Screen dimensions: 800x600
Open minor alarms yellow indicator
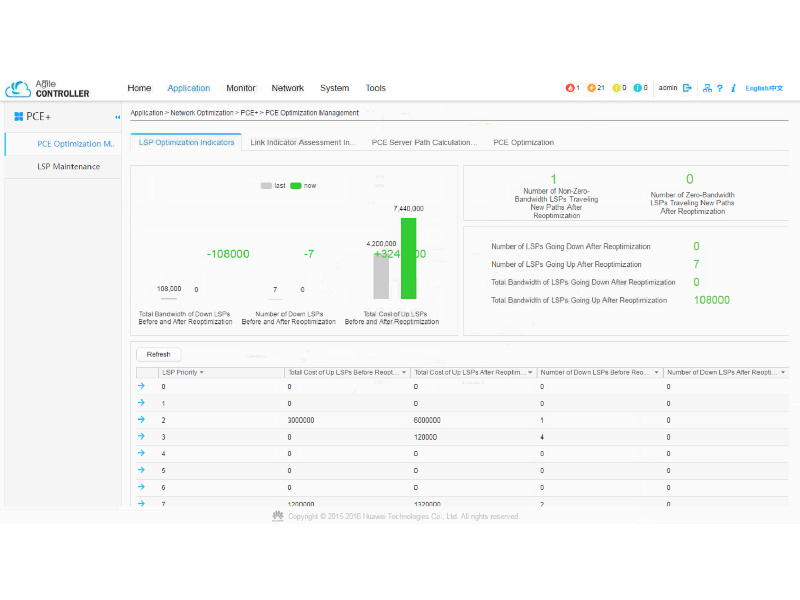tap(619, 88)
